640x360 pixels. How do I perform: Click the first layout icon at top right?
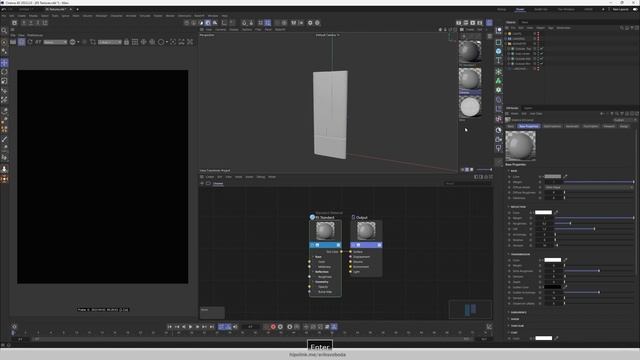click(x=459, y=23)
